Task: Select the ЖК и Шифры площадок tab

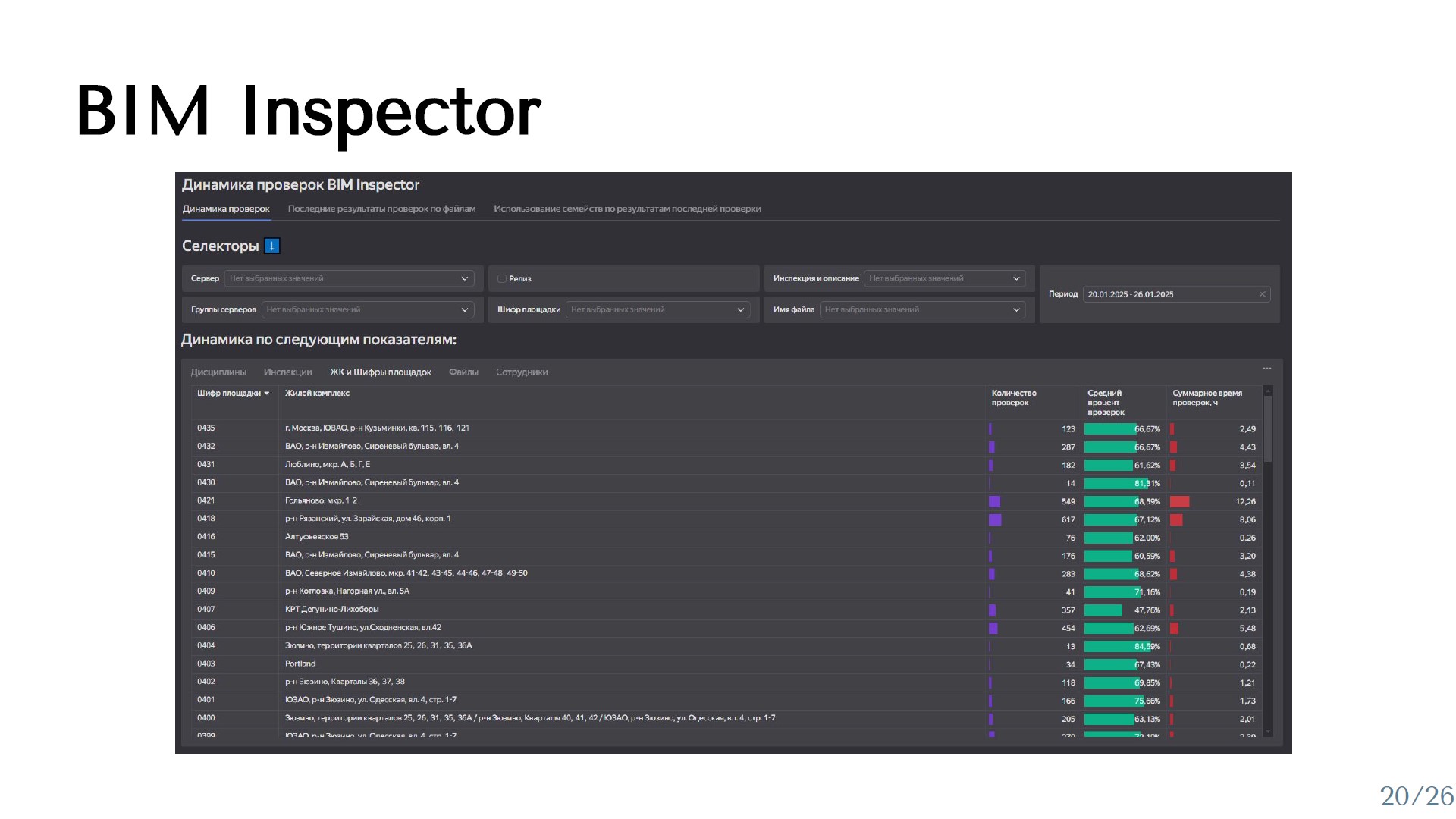Action: tap(381, 372)
